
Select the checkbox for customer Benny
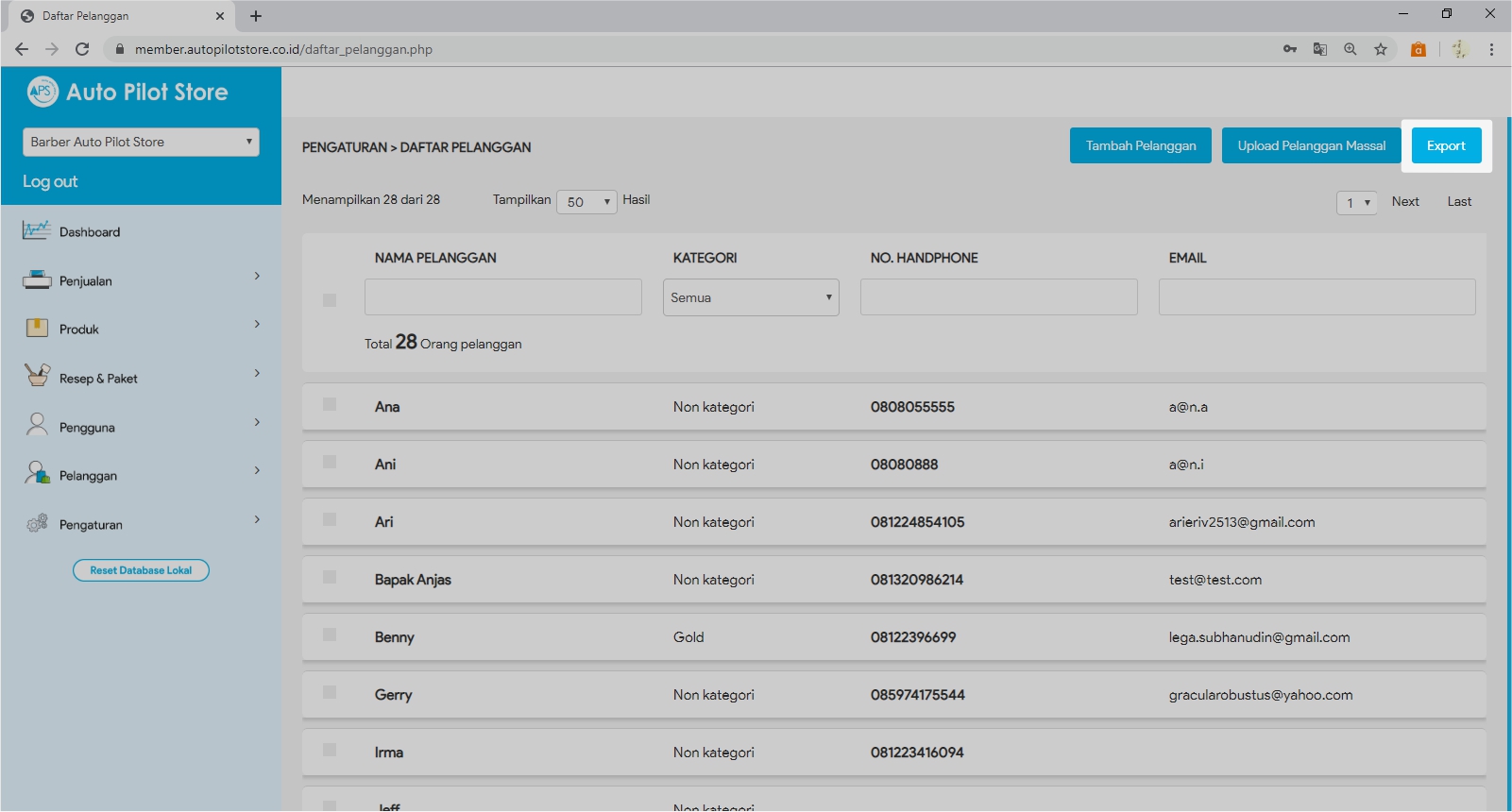(x=330, y=635)
